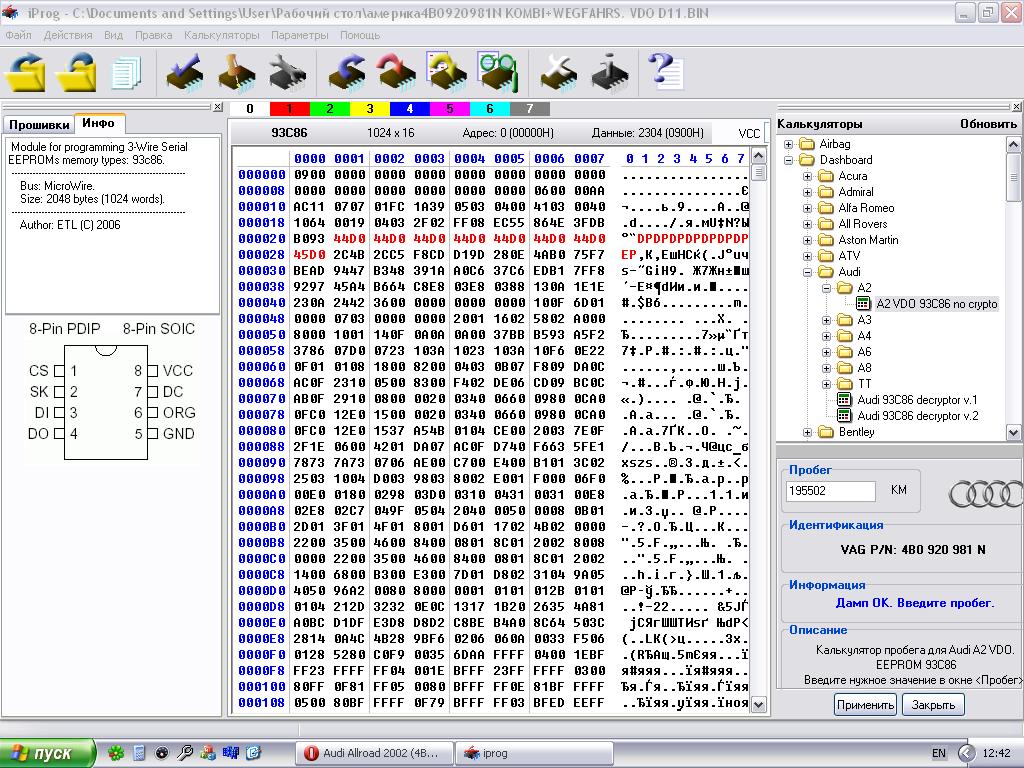The height and width of the screenshot is (768, 1024).
Task: Click the round gauge icon in quick launch
Action: coord(161,753)
